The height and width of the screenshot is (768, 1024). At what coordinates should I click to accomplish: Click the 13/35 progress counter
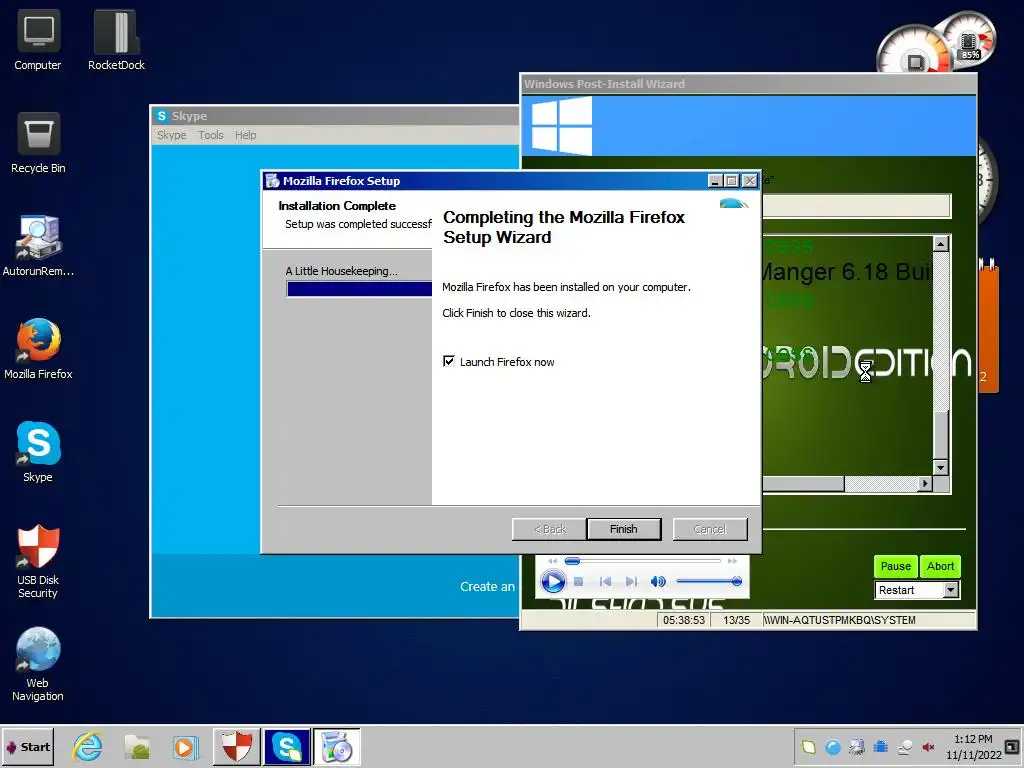point(737,620)
